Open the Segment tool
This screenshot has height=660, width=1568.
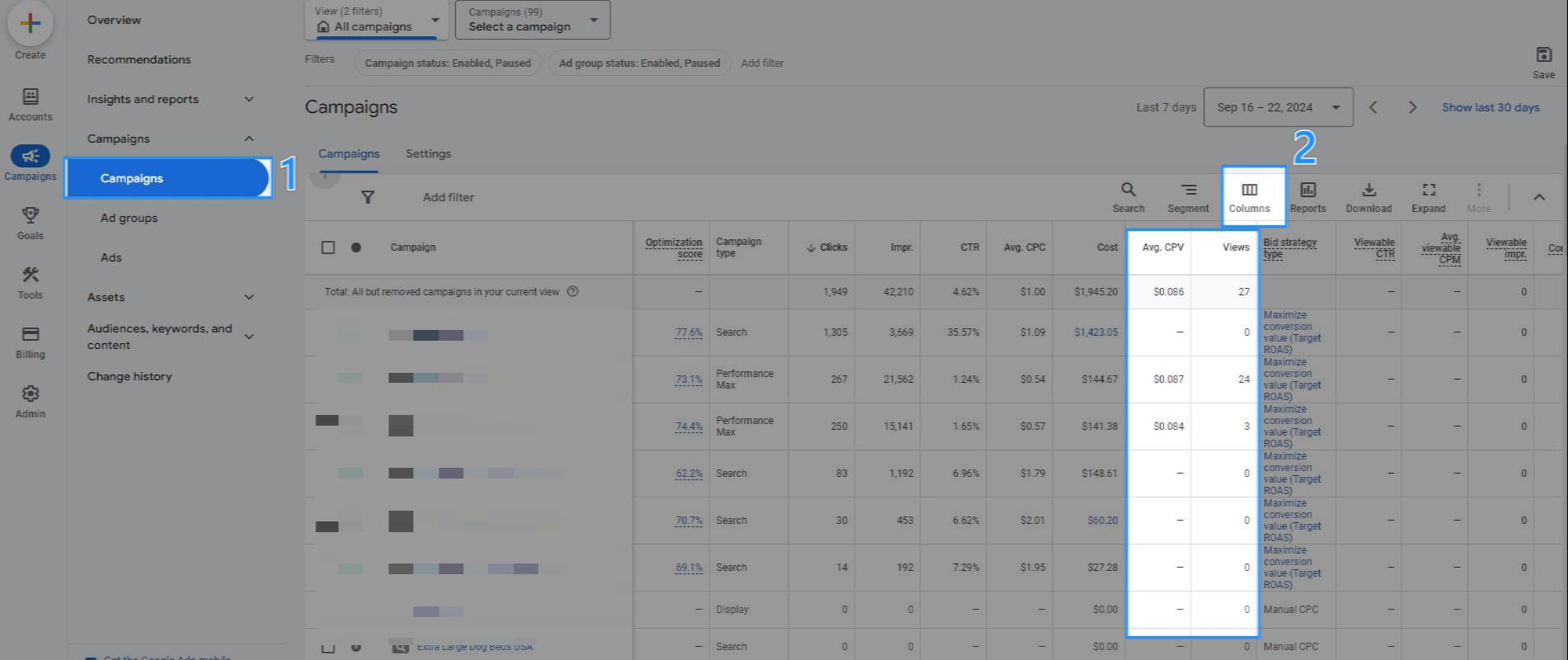click(x=1188, y=197)
